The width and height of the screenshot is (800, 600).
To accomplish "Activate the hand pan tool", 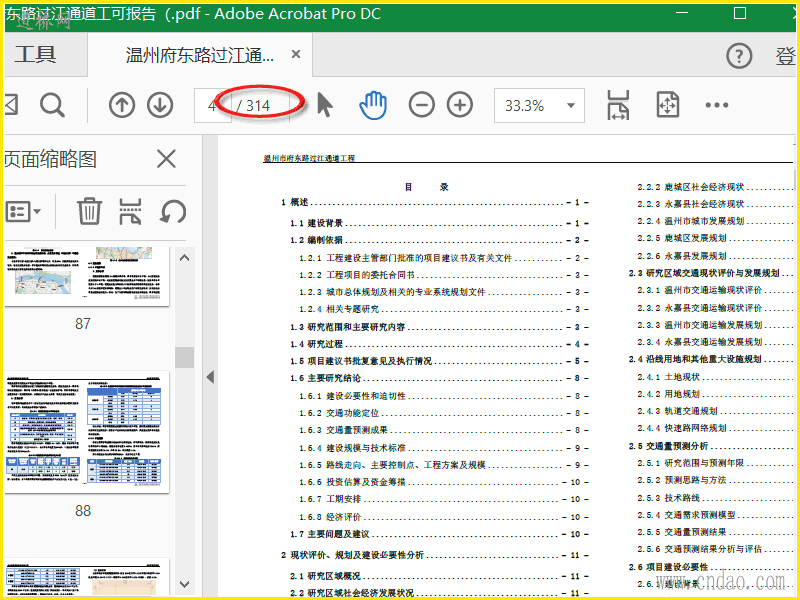I will pyautogui.click(x=373, y=105).
